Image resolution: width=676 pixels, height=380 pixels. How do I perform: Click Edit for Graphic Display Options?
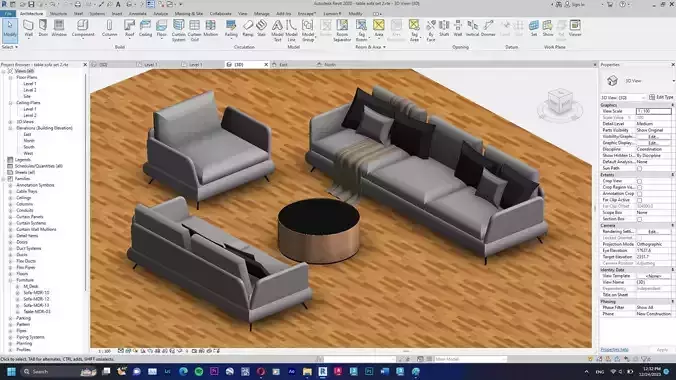coord(653,143)
